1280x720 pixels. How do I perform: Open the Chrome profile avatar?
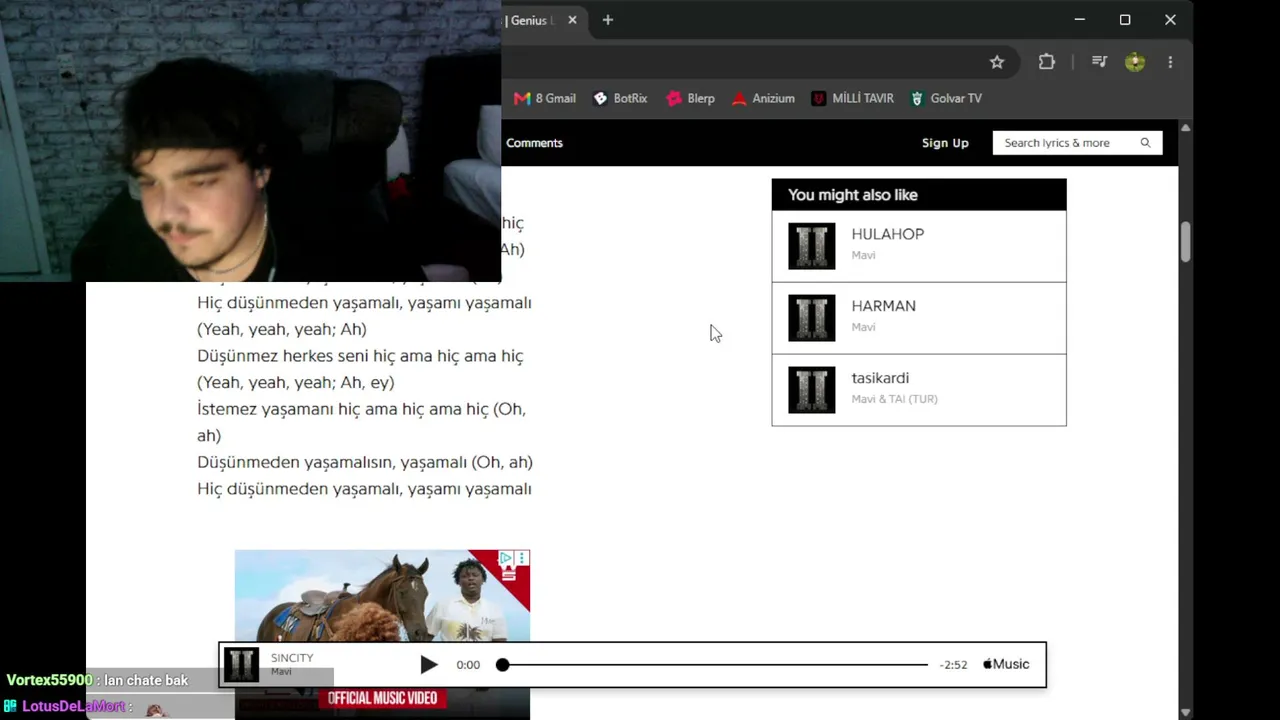tap(1134, 62)
